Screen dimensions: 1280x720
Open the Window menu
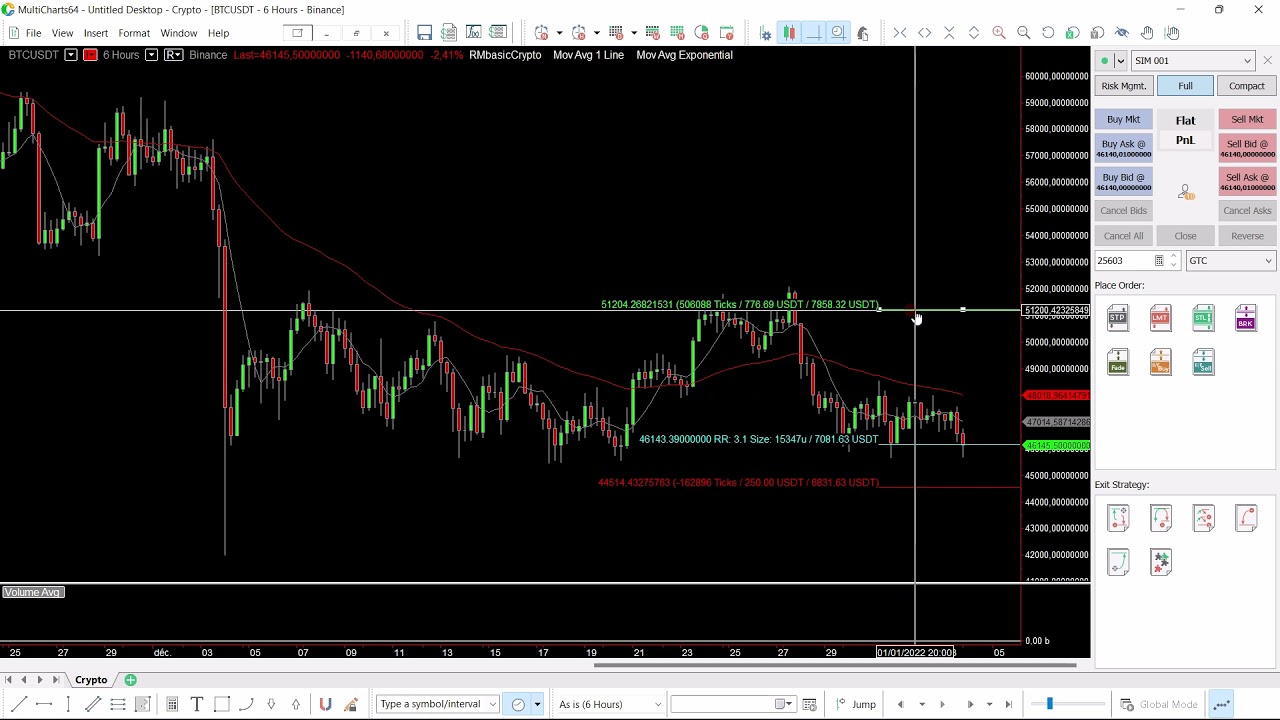(x=179, y=33)
